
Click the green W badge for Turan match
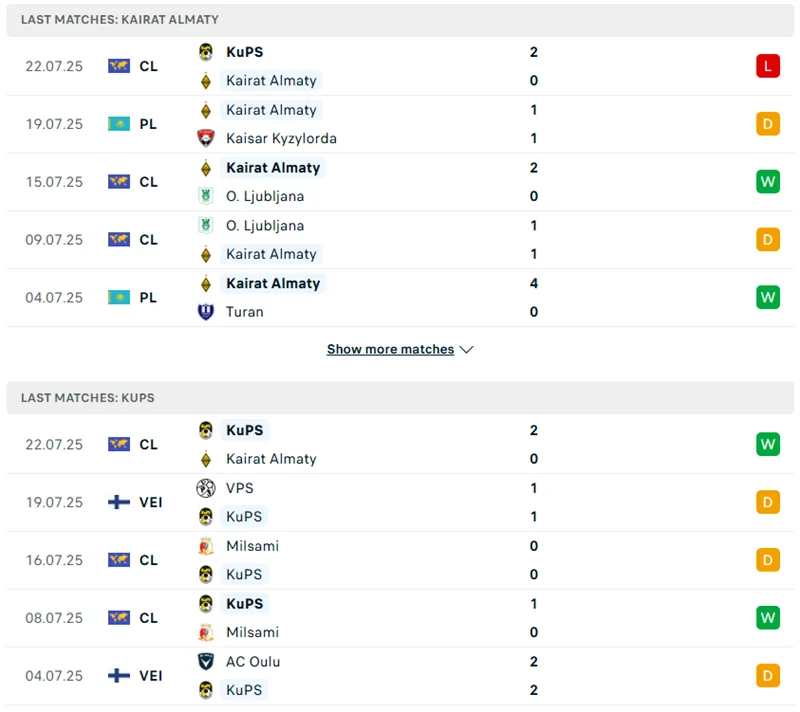click(x=767, y=298)
